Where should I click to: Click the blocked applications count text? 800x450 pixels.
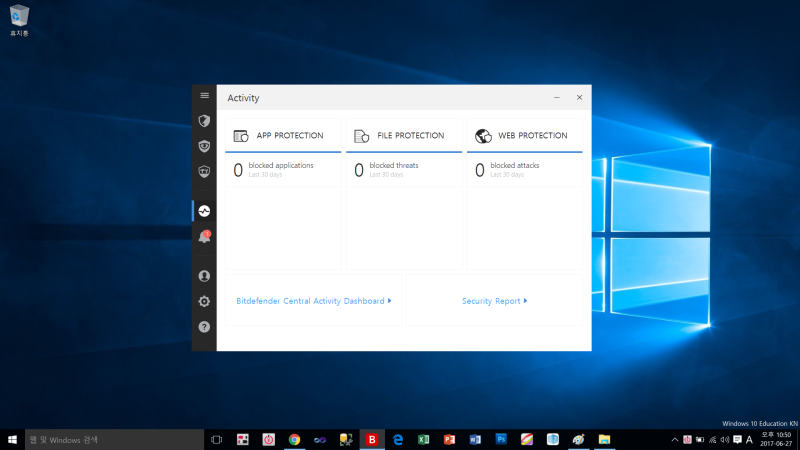(281, 165)
